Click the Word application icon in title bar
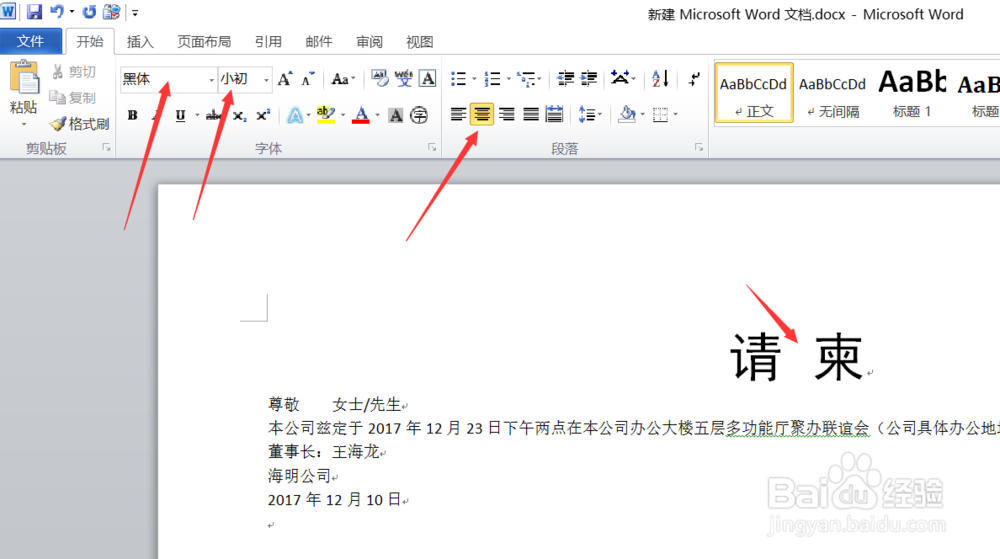 pyautogui.click(x=8, y=11)
